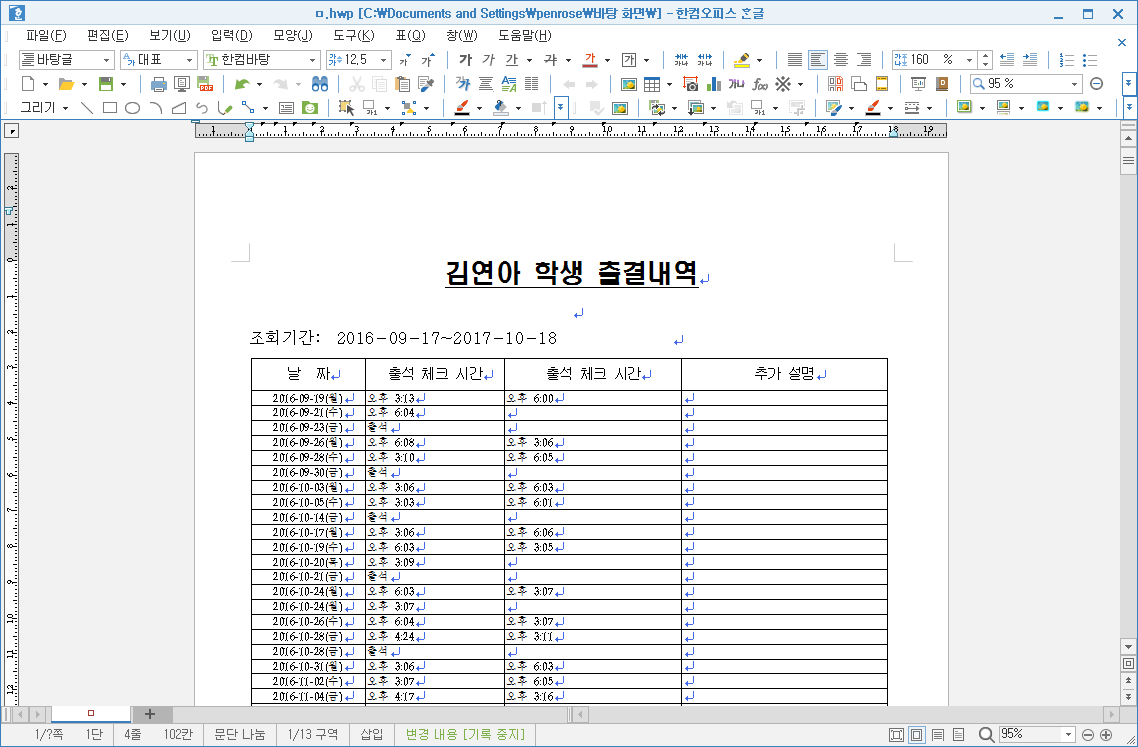This screenshot has width=1138, height=747.
Task: Select the line drawing tool
Action: point(87,108)
